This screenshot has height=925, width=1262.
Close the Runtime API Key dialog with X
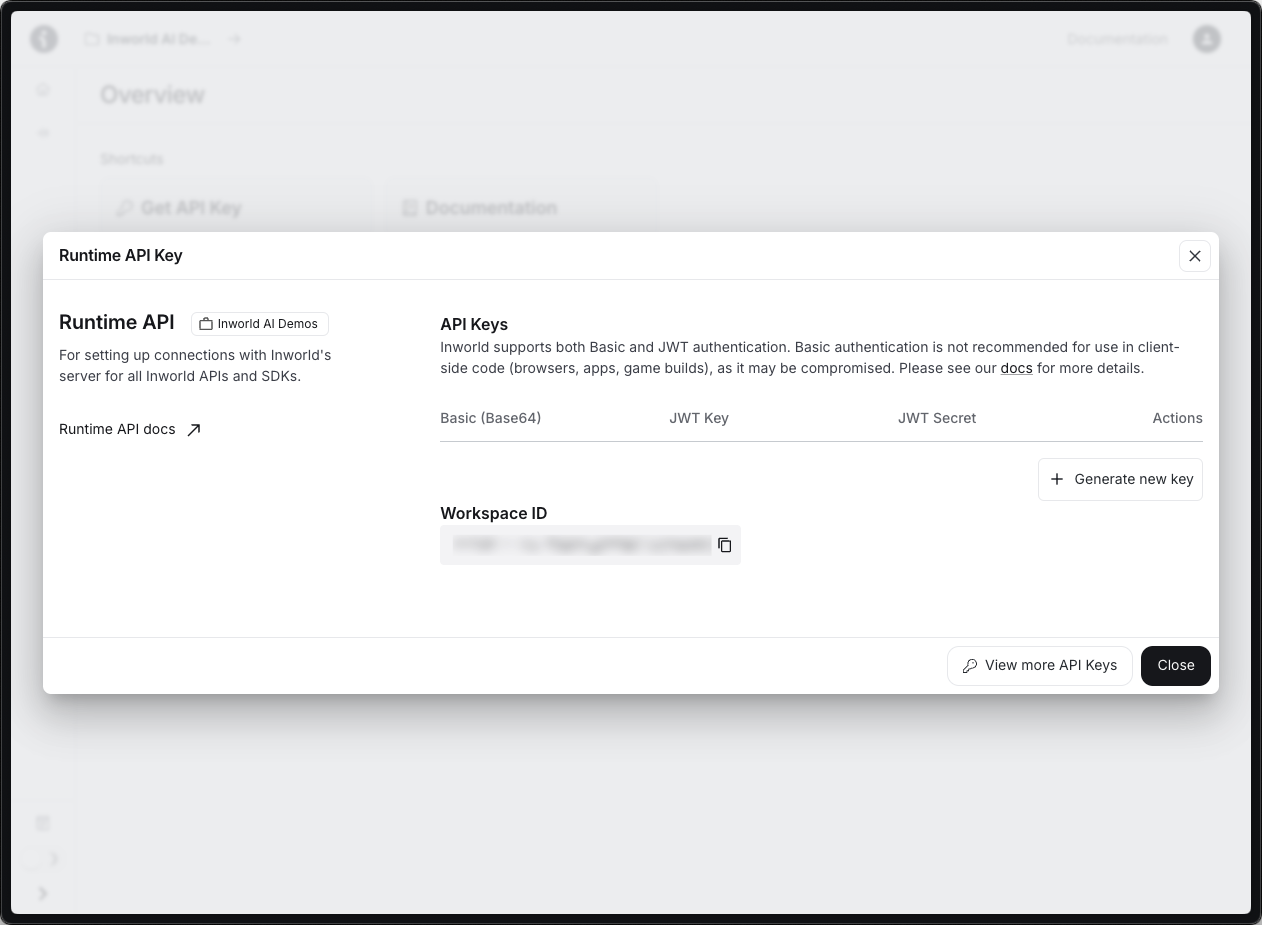(x=1194, y=256)
